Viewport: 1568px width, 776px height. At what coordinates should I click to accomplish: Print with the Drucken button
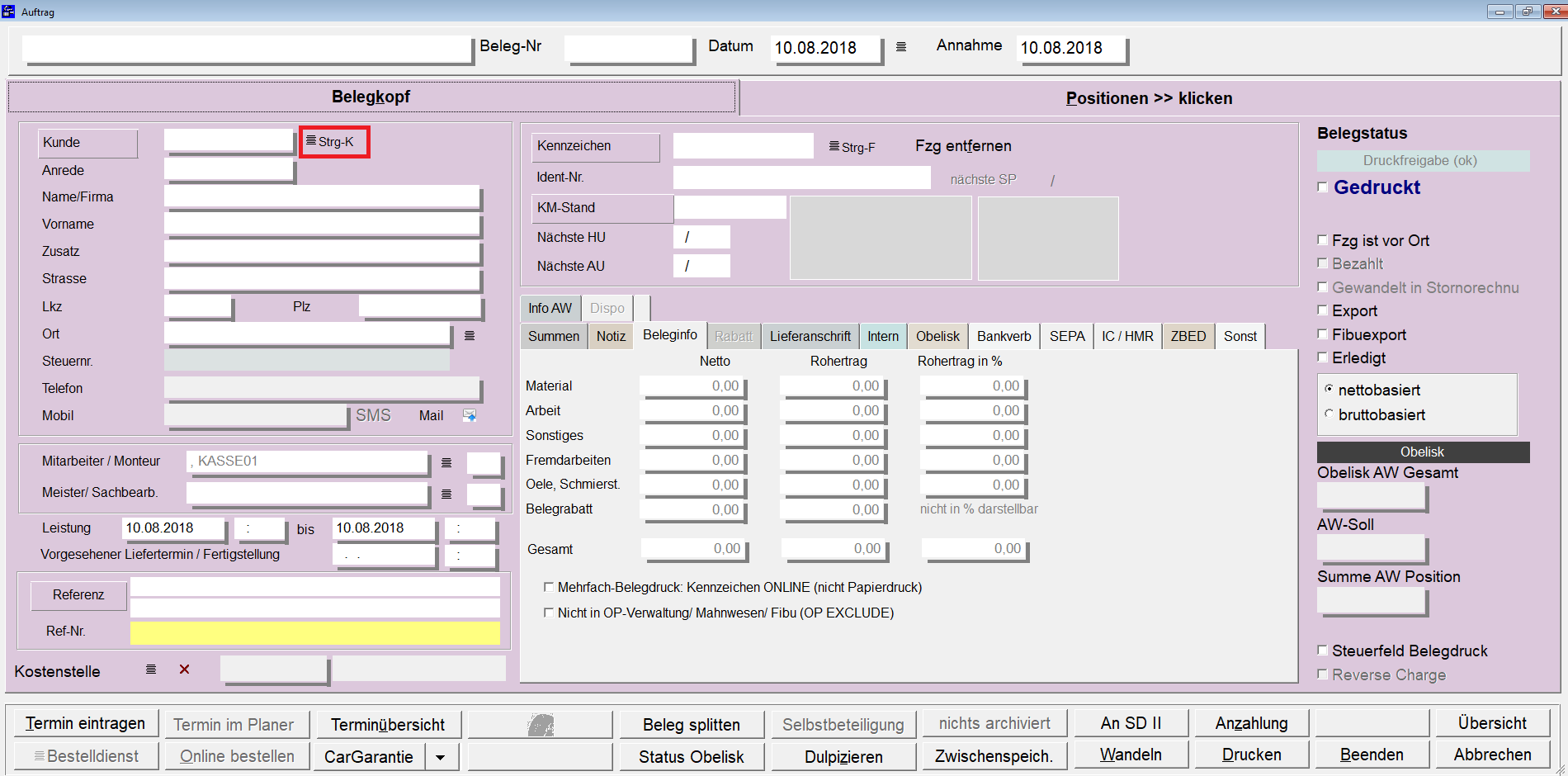[1252, 755]
